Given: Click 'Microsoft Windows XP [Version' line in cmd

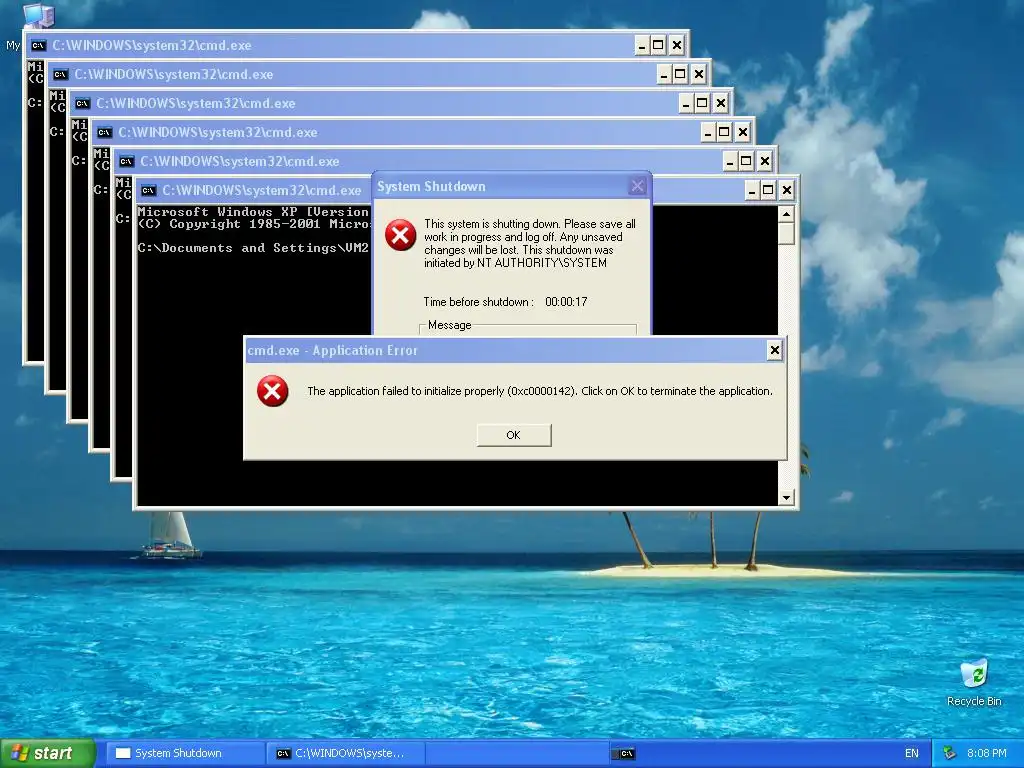Looking at the screenshot, I should 253,212.
